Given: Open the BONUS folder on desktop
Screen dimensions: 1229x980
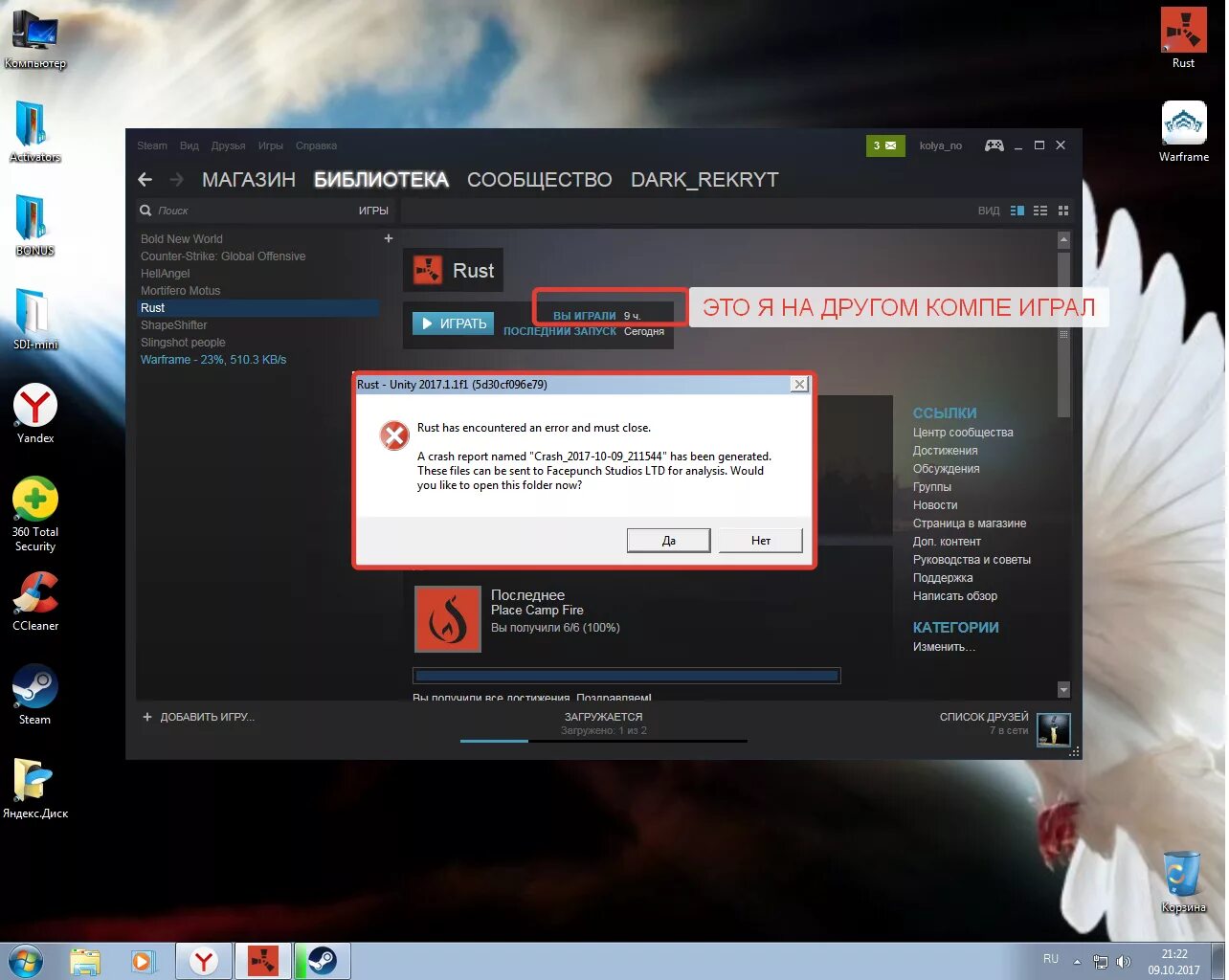Looking at the screenshot, I should point(34,226).
